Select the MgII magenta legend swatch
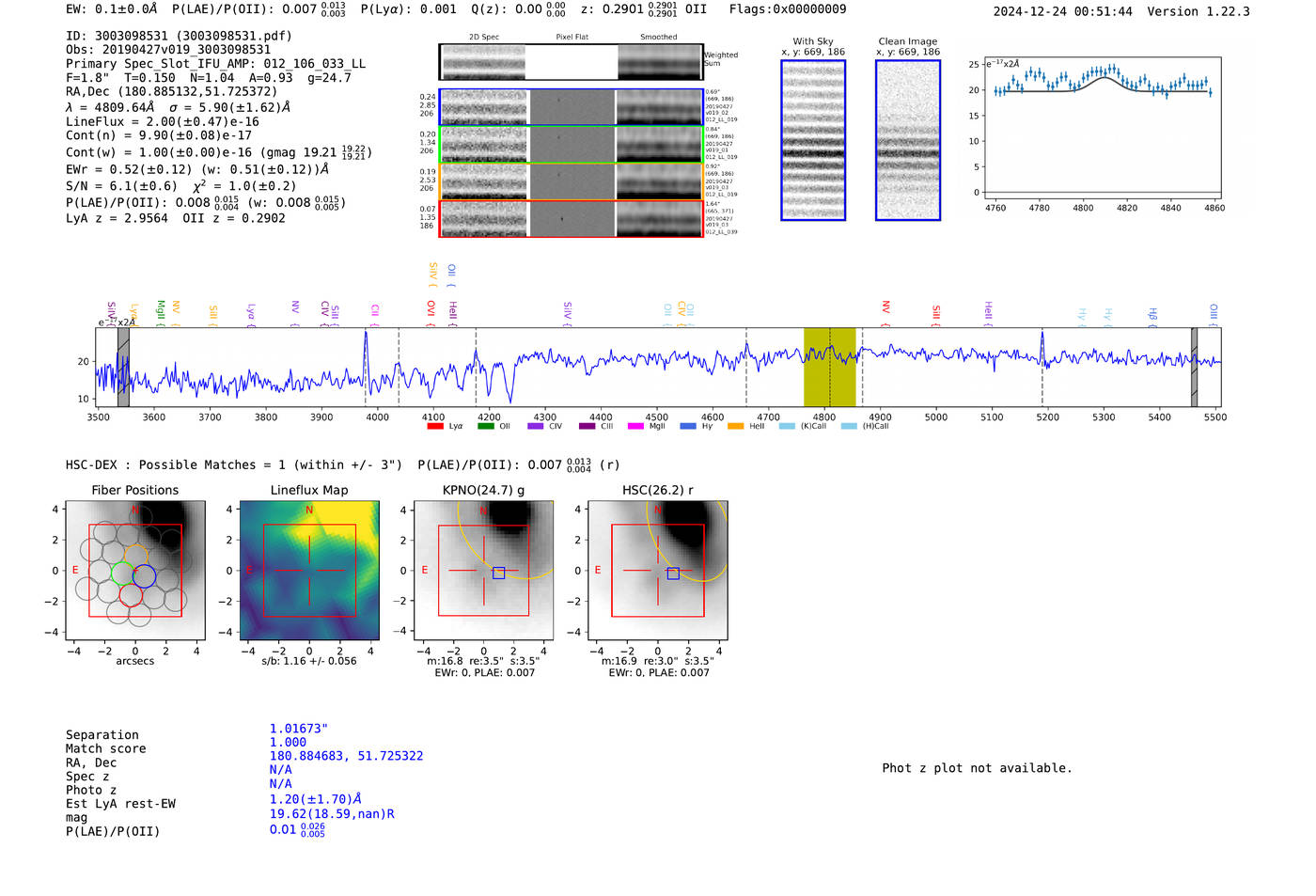Screen dimensions: 1316x896 tap(635, 426)
